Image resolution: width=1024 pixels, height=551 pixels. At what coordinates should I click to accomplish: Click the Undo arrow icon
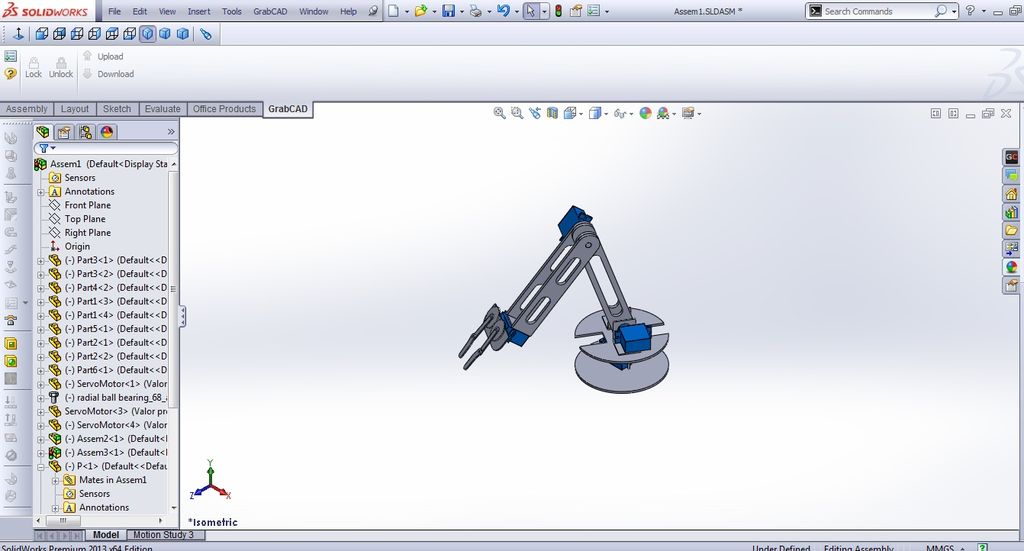502,11
